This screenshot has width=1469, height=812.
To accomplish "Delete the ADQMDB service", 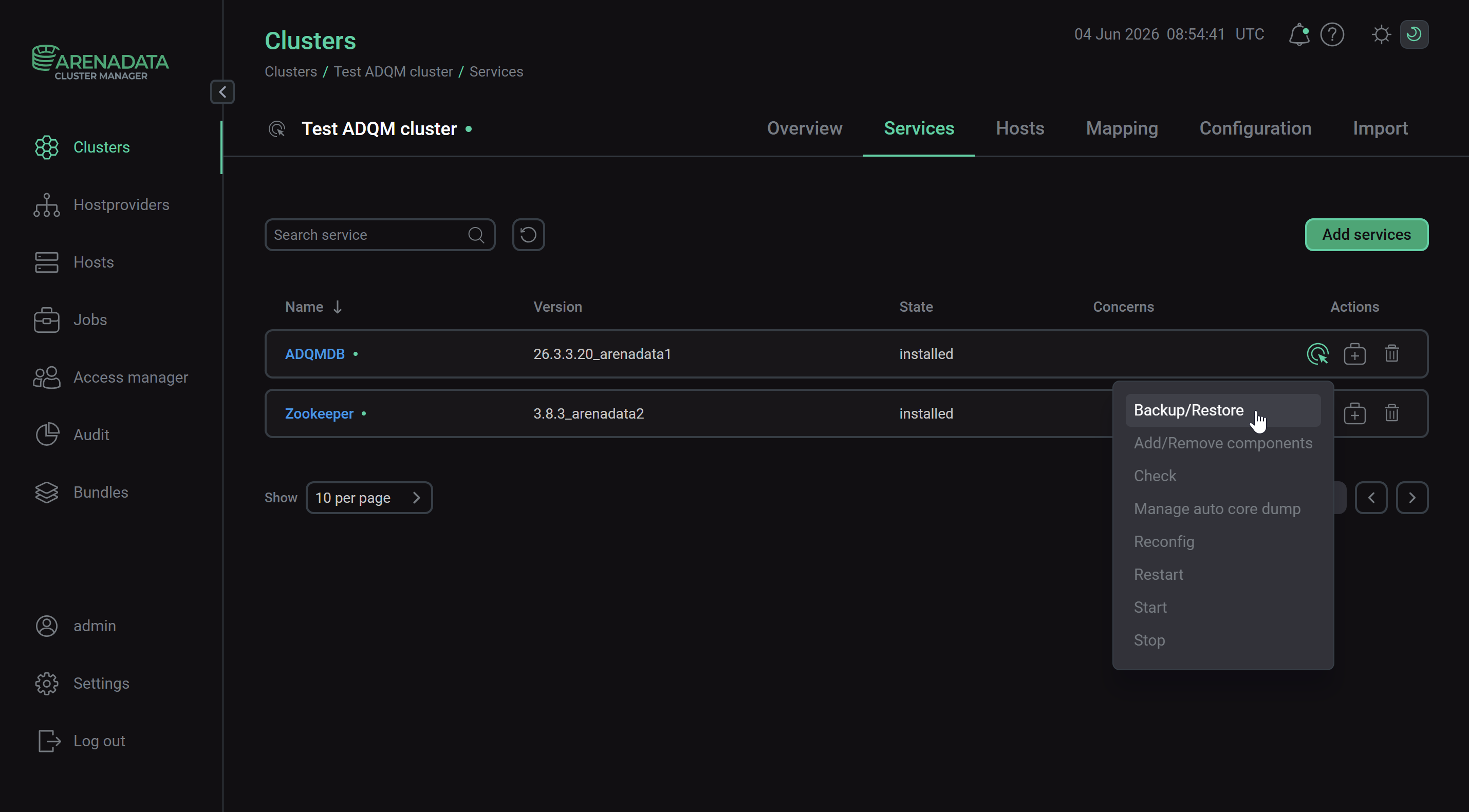I will [1391, 354].
